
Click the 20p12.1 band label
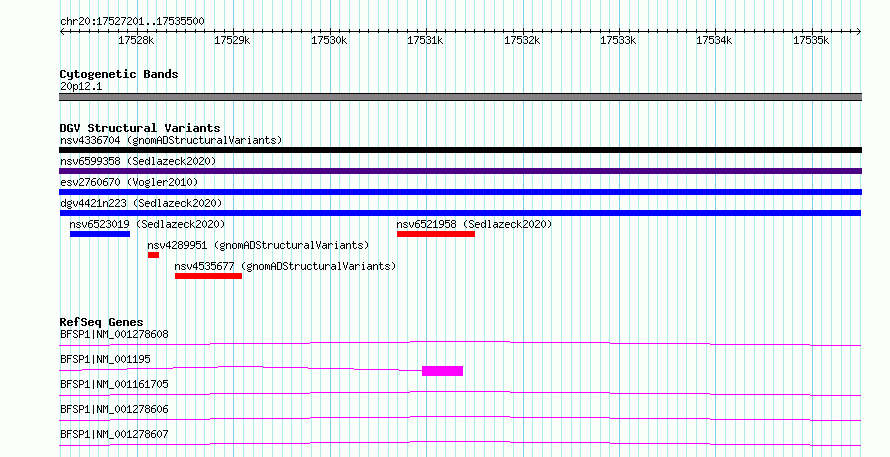click(x=81, y=87)
